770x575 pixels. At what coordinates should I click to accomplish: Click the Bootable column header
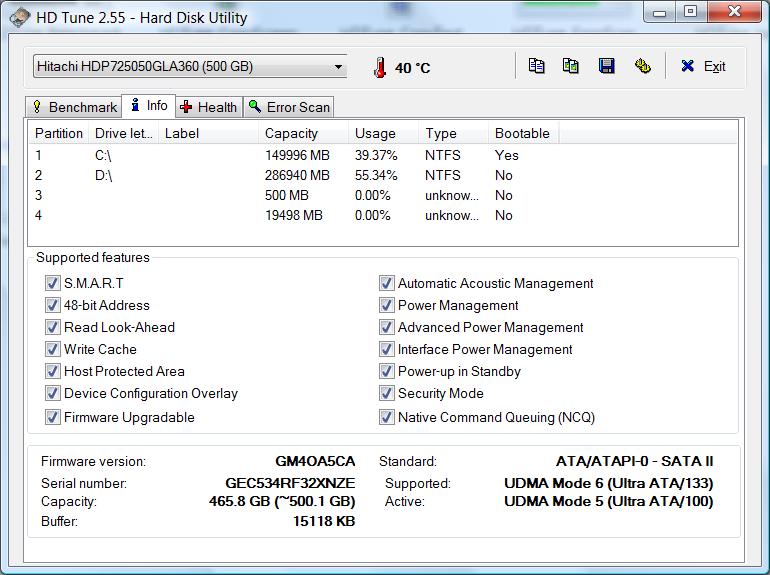click(x=523, y=134)
